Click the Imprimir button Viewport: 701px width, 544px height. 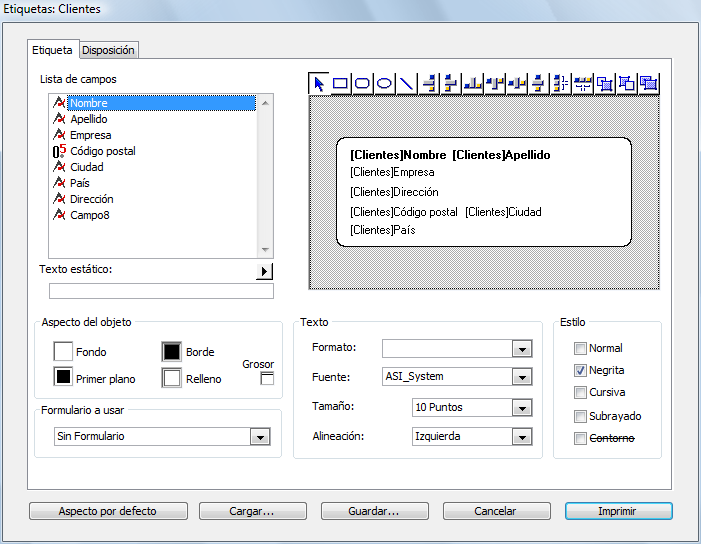(x=618, y=511)
